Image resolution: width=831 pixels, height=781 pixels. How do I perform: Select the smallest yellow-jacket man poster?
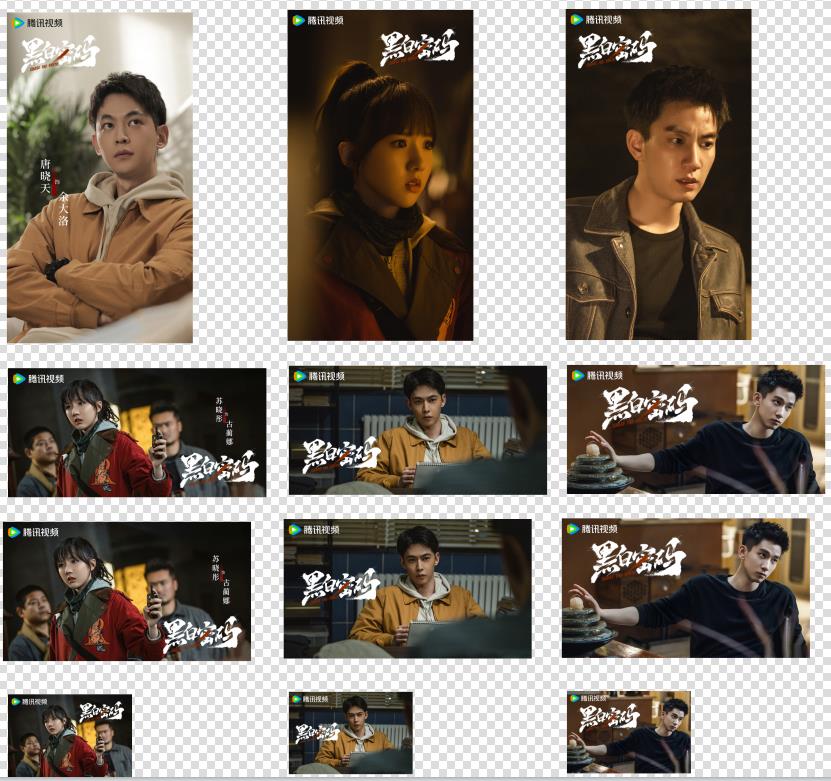click(351, 733)
